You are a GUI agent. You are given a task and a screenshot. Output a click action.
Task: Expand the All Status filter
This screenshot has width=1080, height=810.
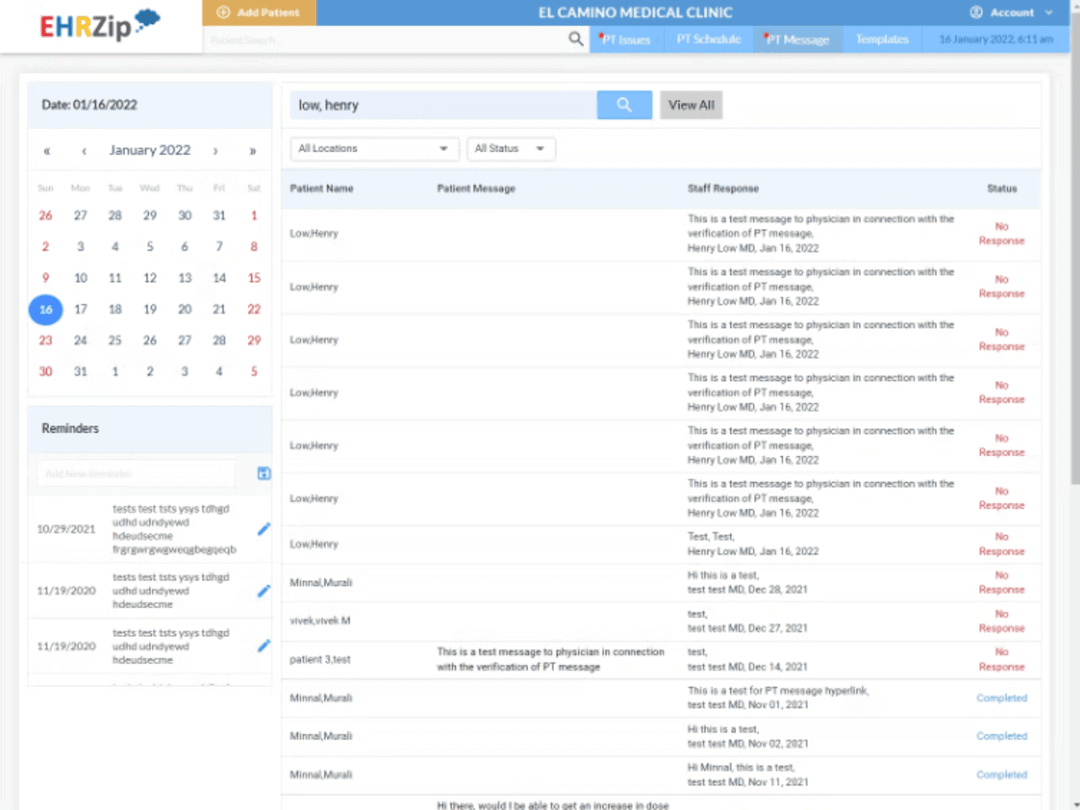click(511, 148)
